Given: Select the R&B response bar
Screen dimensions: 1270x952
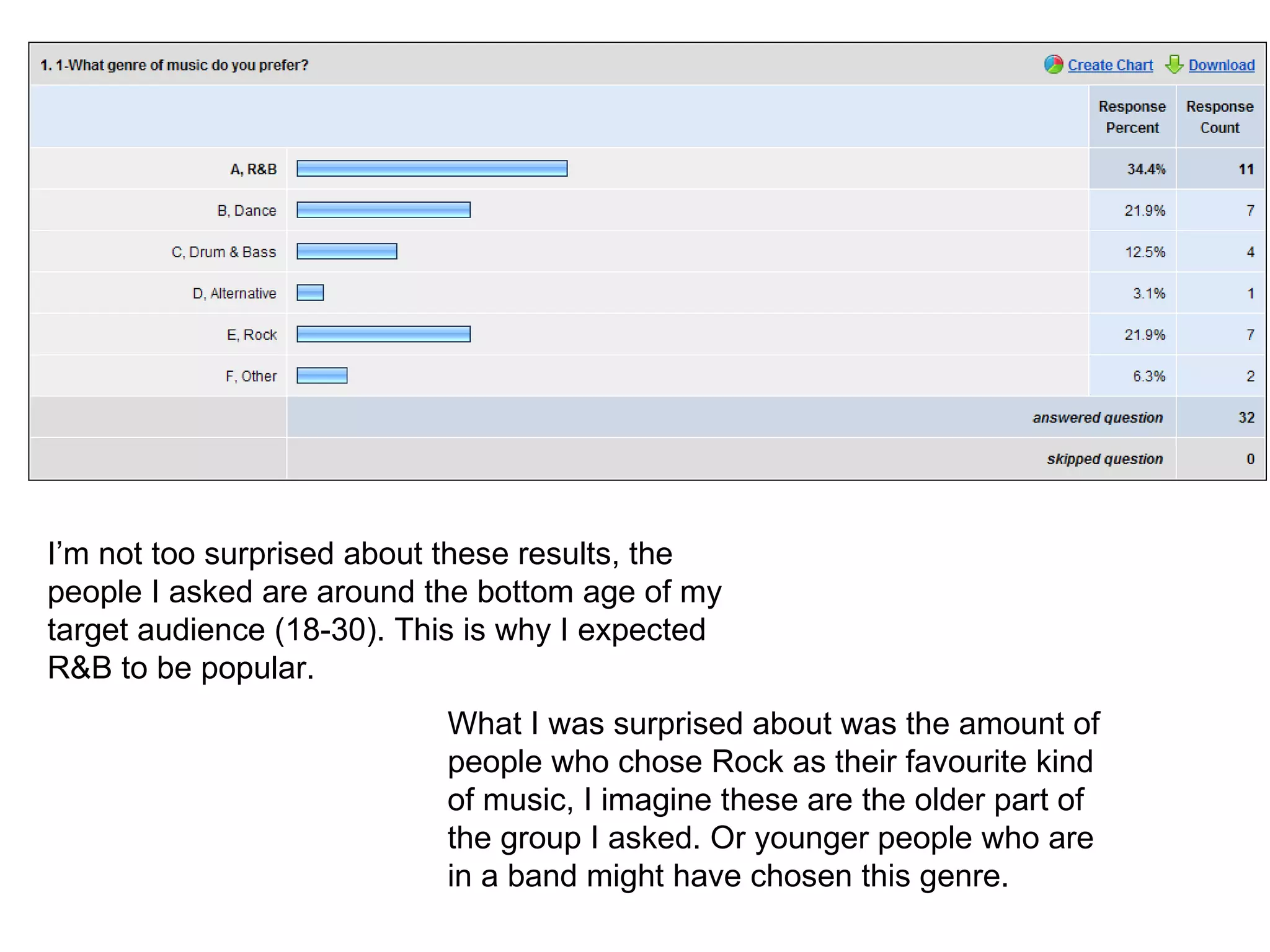Looking at the screenshot, I should [432, 169].
